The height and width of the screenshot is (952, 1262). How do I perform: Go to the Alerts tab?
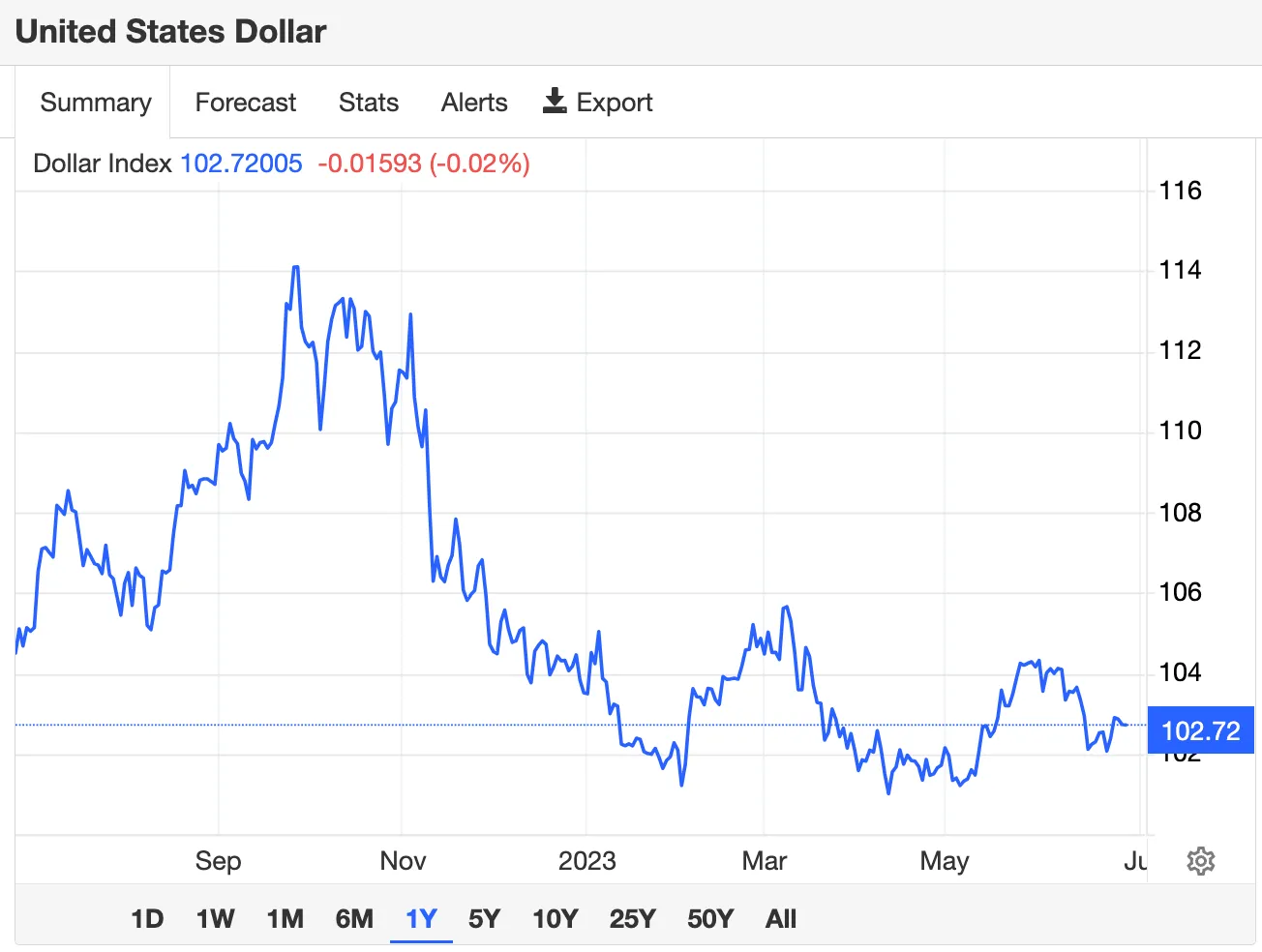click(474, 103)
